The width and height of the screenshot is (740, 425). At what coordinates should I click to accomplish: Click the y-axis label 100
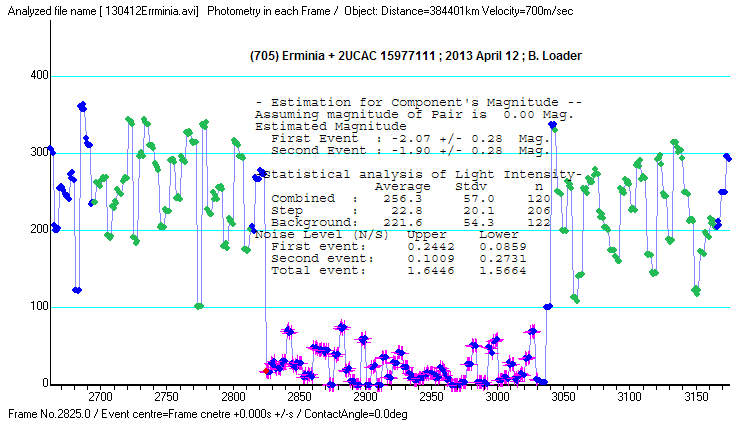(x=39, y=306)
